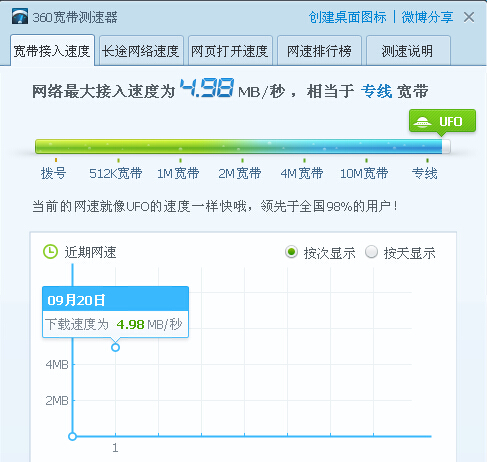Viewport: 487px width, 462px height.
Task: Click the white end handle of the speed bar
Action: click(446, 147)
